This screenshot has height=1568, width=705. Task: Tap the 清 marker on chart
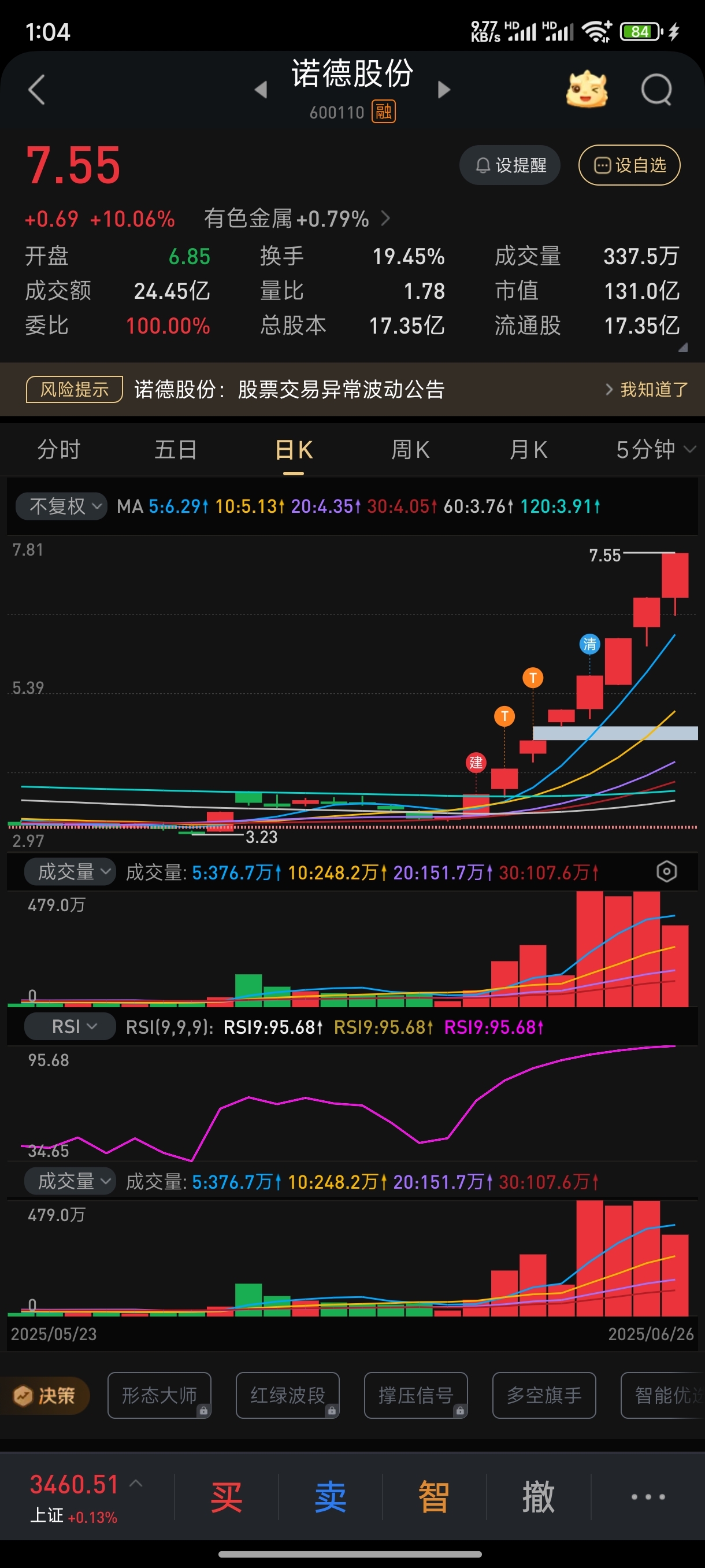pyautogui.click(x=589, y=644)
